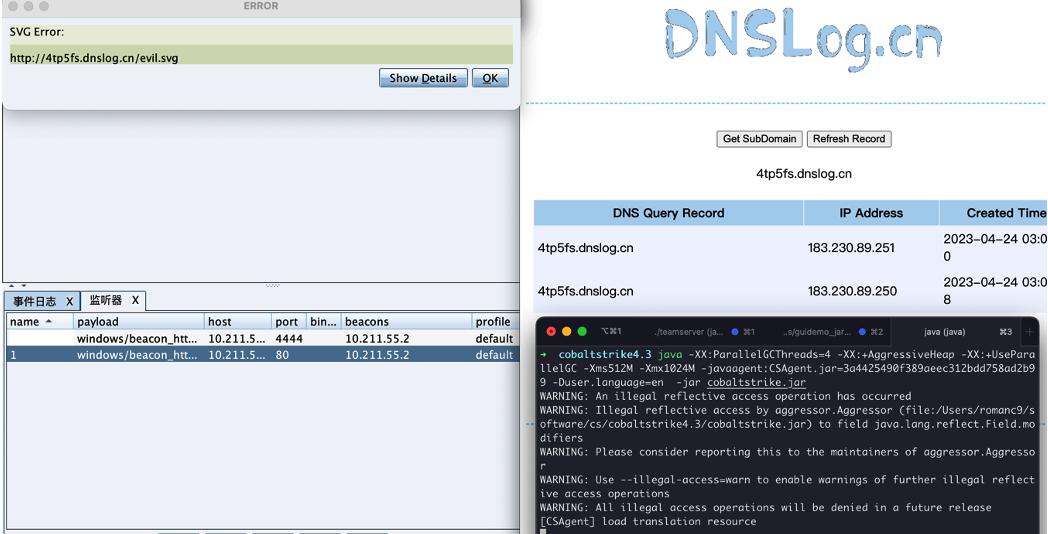The image size is (1048, 534).
Task: Click the evil.svg URL text in the error dialog
Action: (94, 58)
